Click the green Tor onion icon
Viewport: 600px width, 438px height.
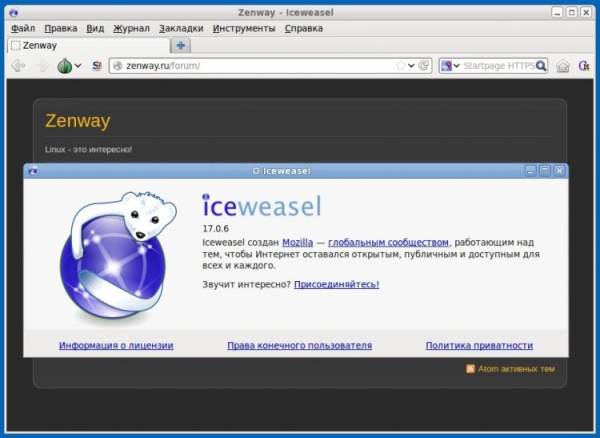65,66
